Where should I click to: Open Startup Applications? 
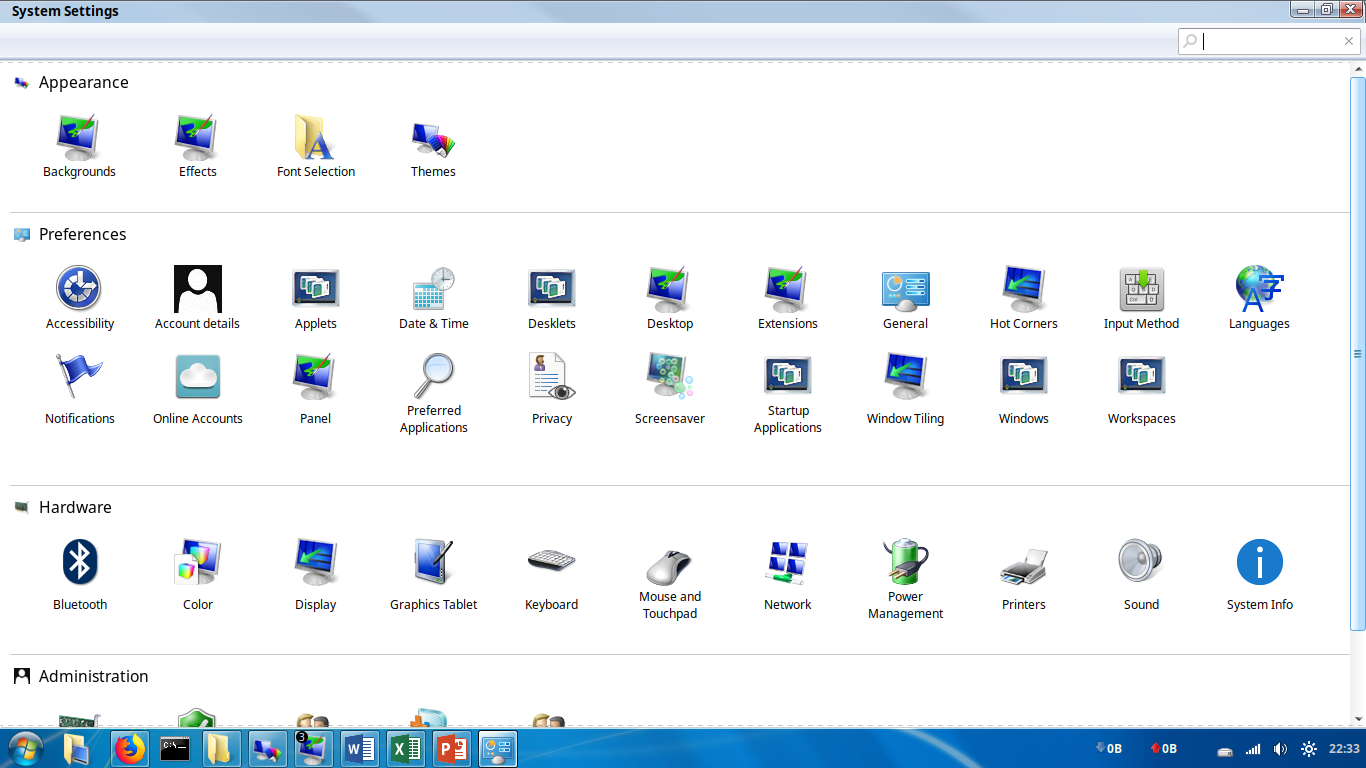click(788, 394)
